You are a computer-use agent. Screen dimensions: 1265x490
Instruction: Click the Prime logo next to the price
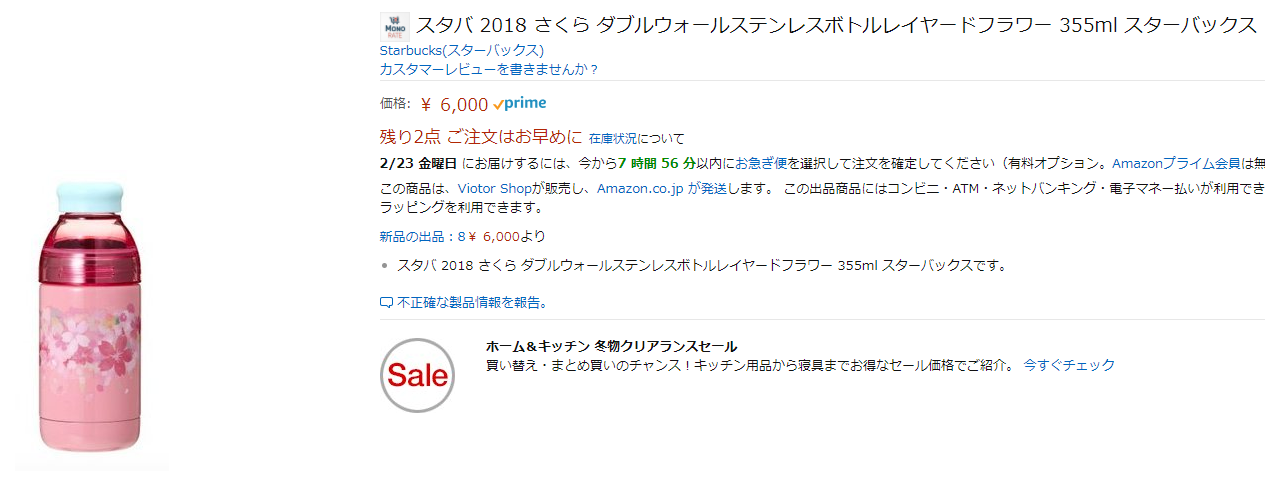coord(519,104)
